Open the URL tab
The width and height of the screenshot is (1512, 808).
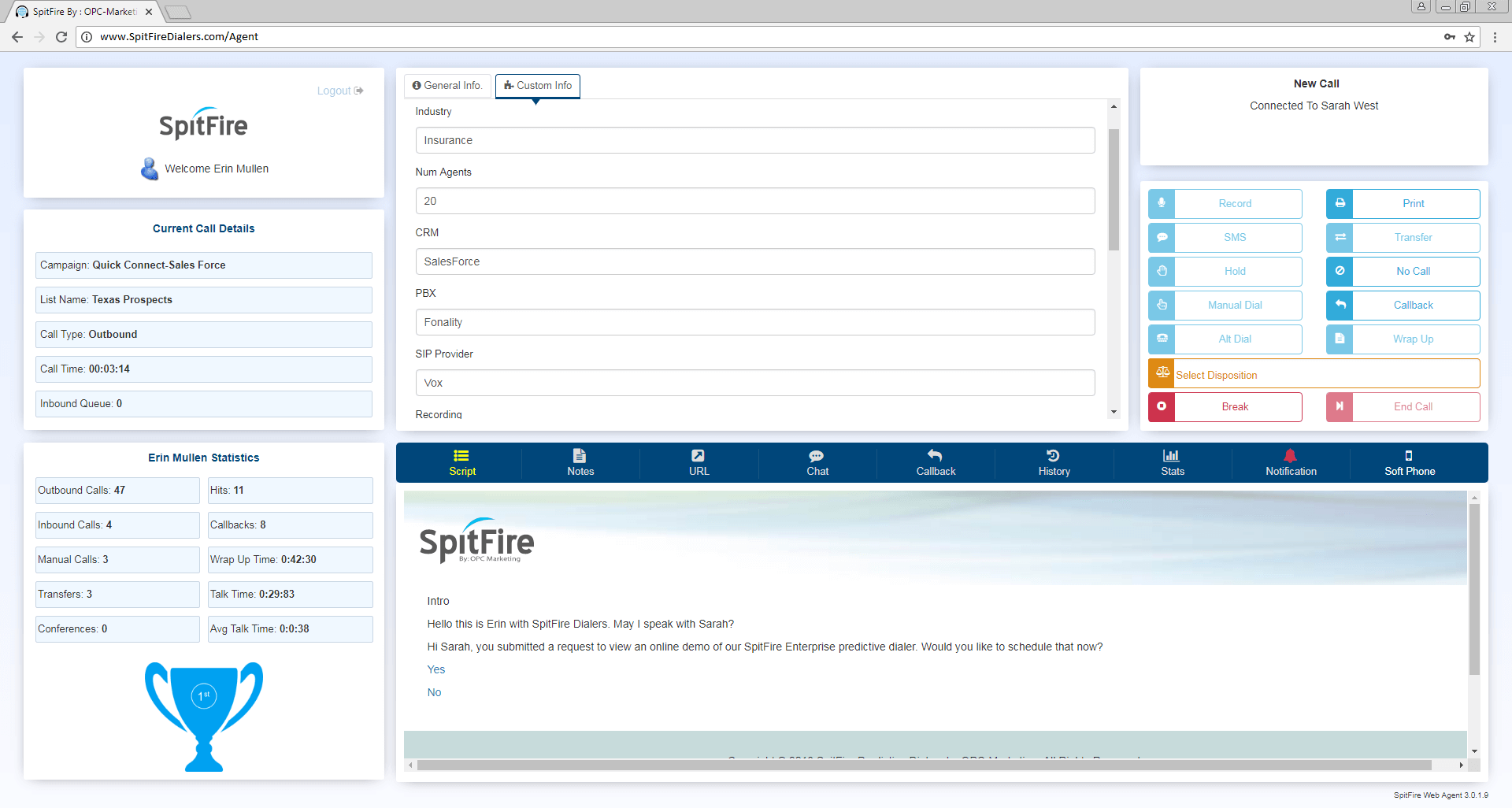[x=699, y=463]
